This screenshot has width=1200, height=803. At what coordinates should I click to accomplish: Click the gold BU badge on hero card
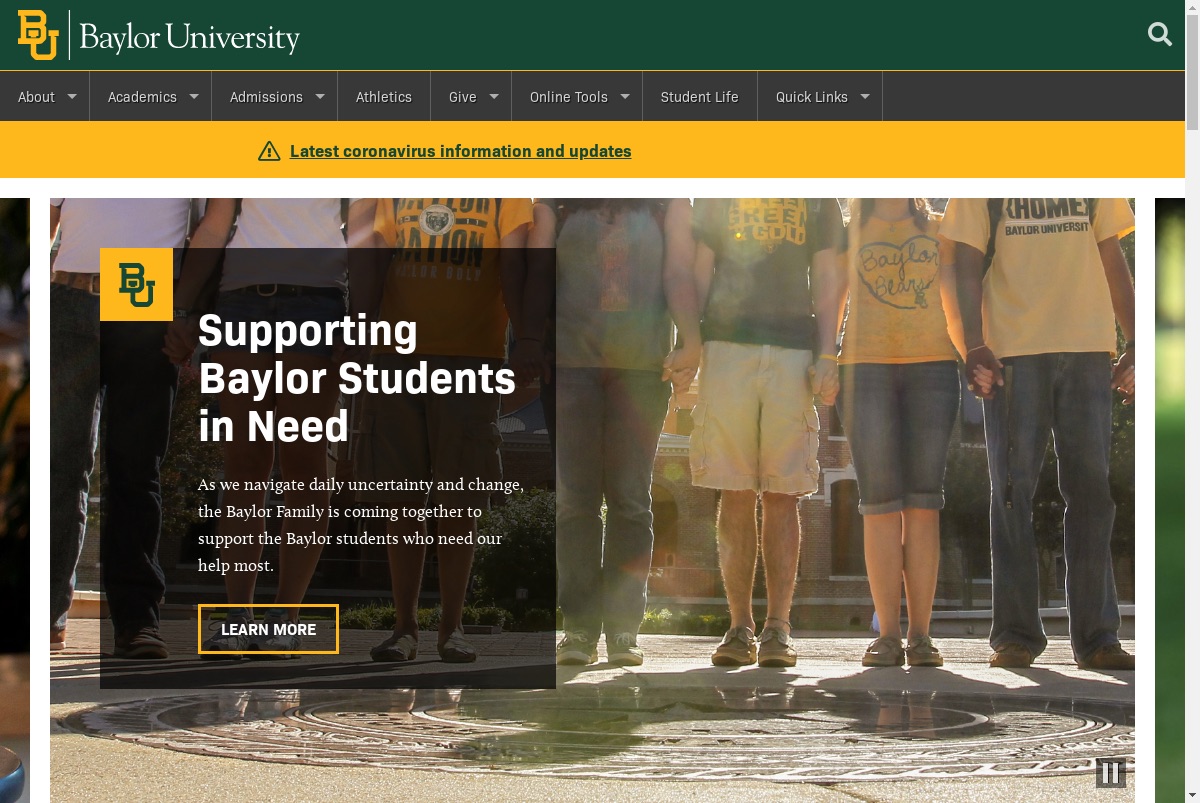coord(136,284)
